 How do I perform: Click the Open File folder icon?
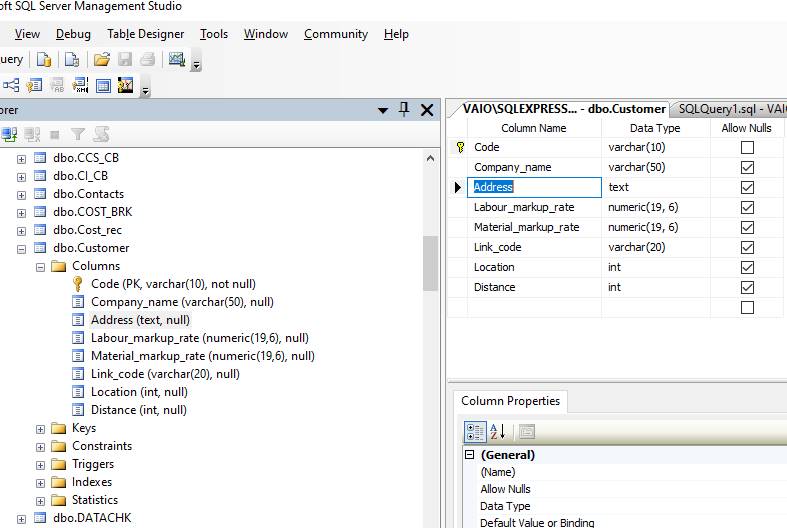coord(101,60)
